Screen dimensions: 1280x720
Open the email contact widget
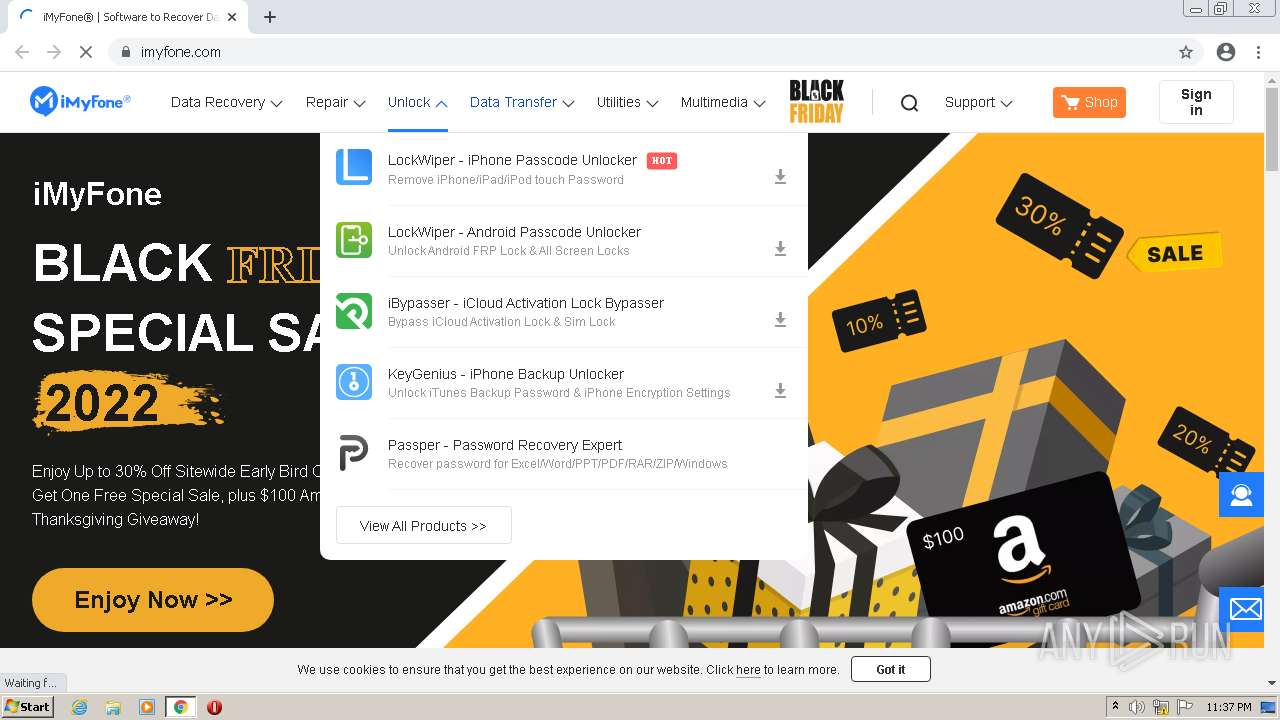click(1241, 609)
